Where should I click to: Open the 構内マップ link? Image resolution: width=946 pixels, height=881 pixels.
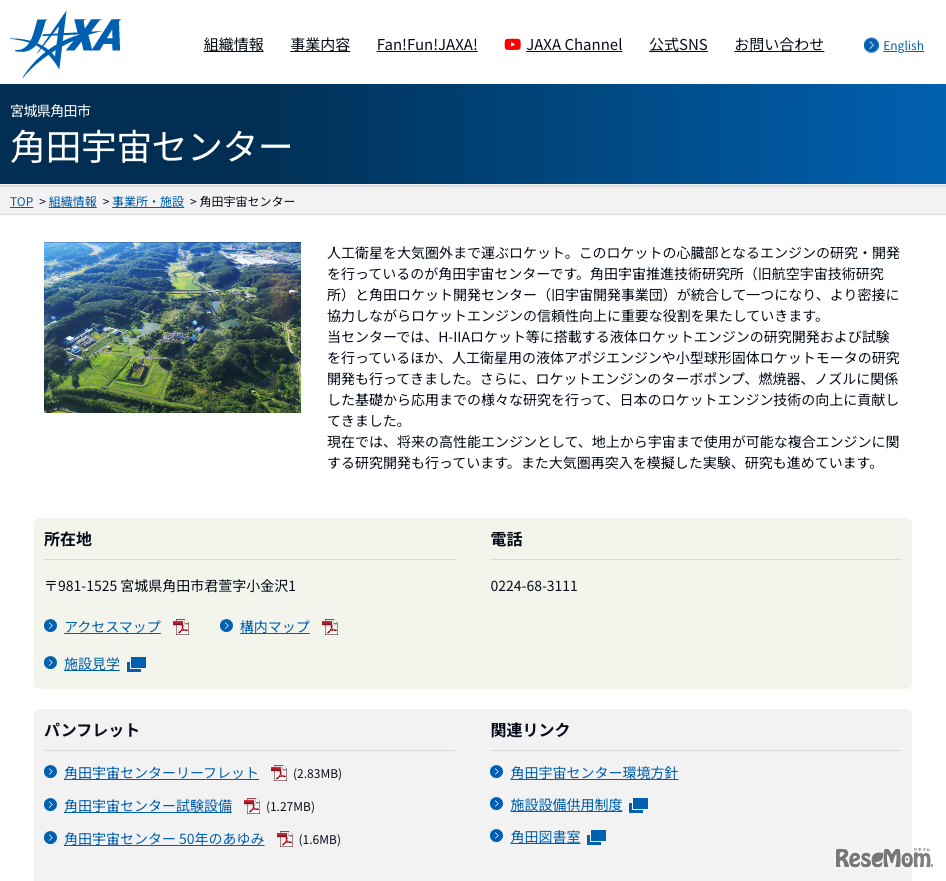pyautogui.click(x=275, y=627)
